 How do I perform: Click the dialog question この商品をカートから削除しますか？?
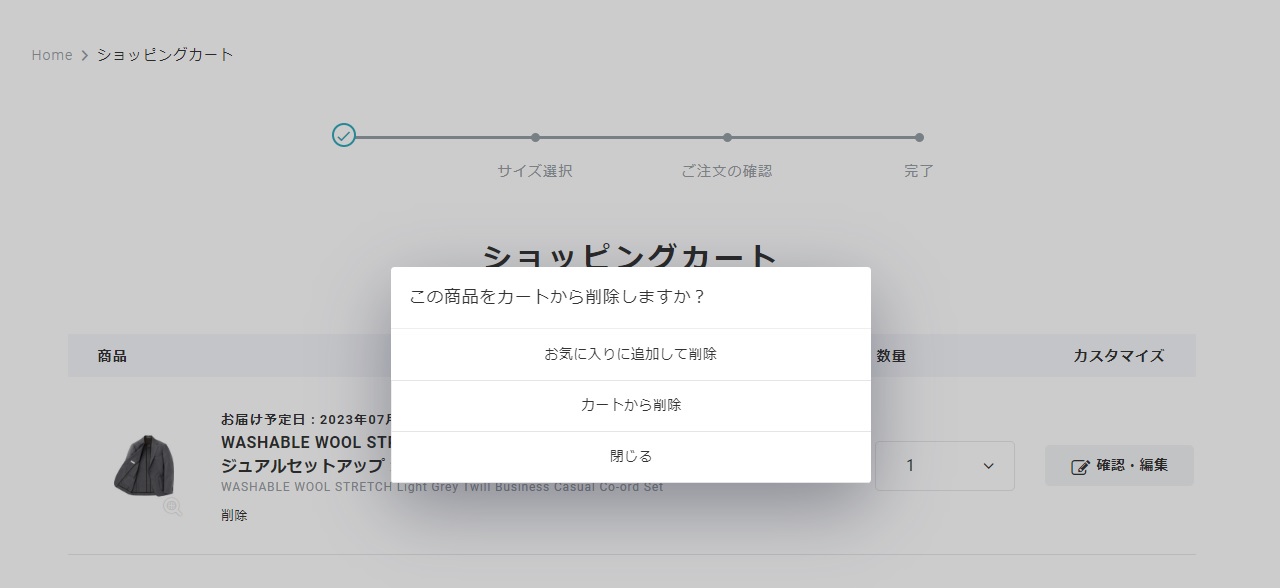coord(558,297)
